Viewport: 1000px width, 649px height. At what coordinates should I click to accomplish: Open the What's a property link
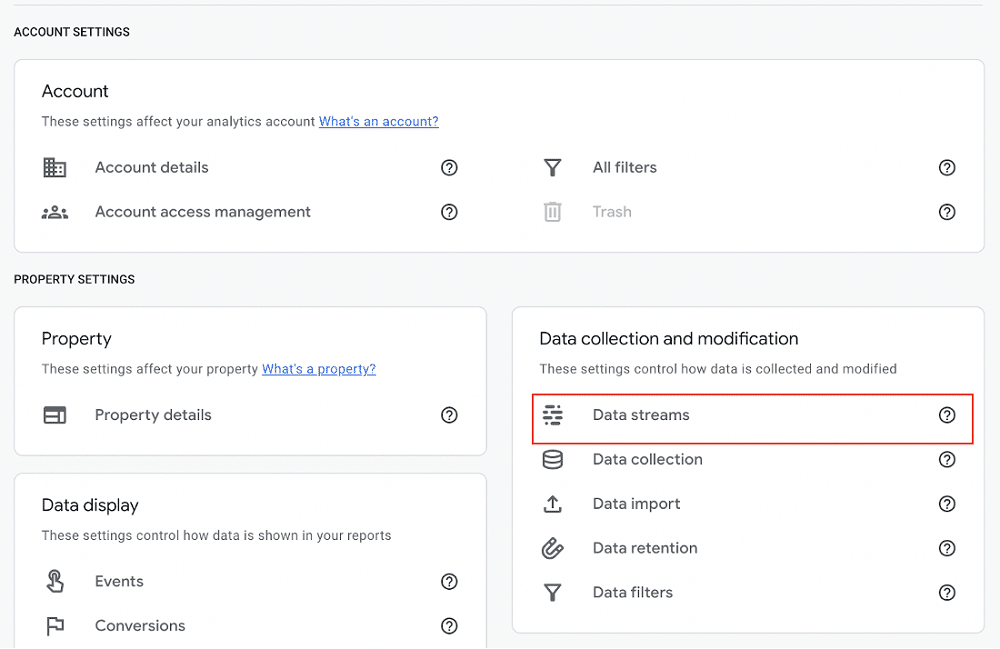pos(318,368)
